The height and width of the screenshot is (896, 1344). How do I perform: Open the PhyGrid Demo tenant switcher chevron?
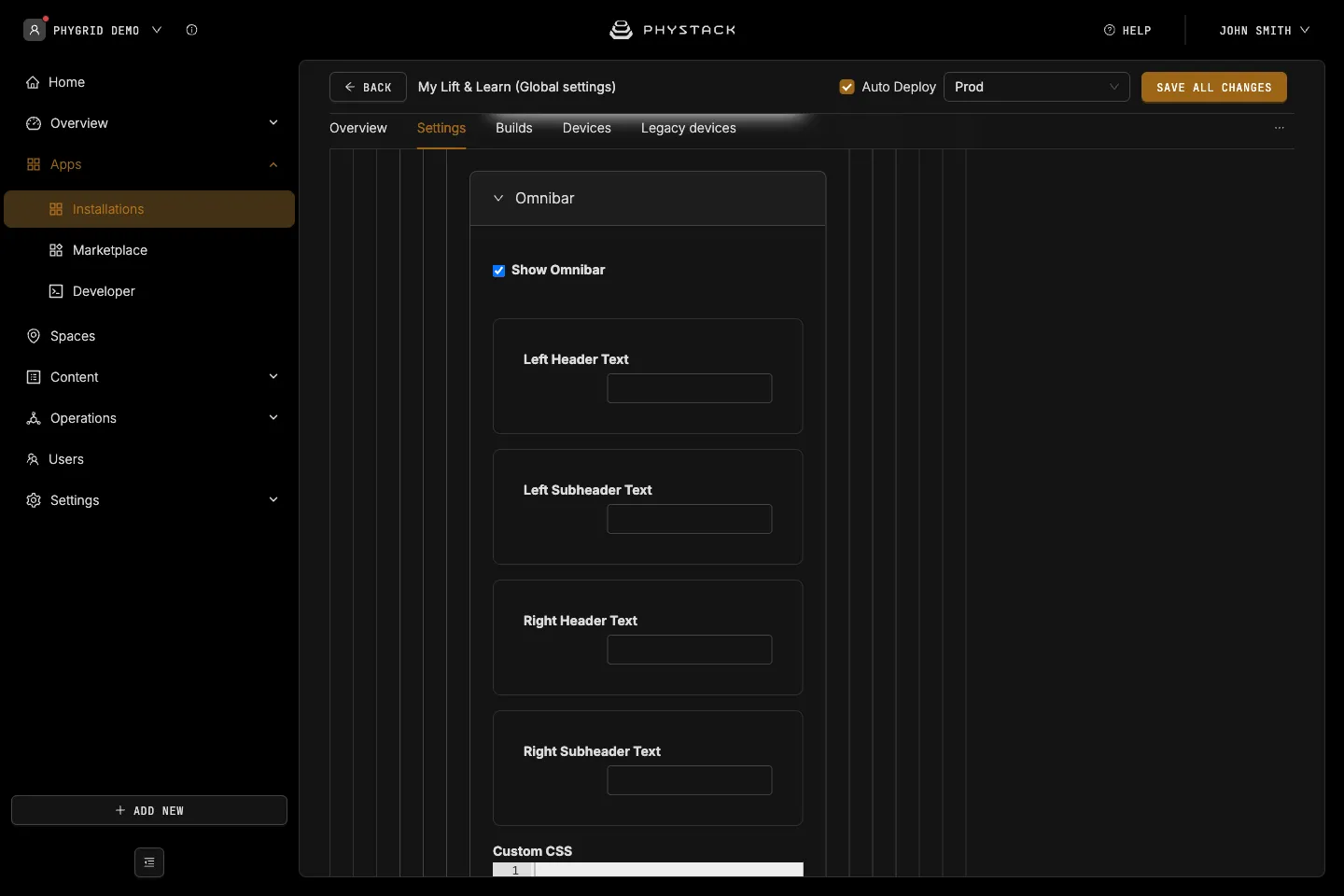(157, 30)
